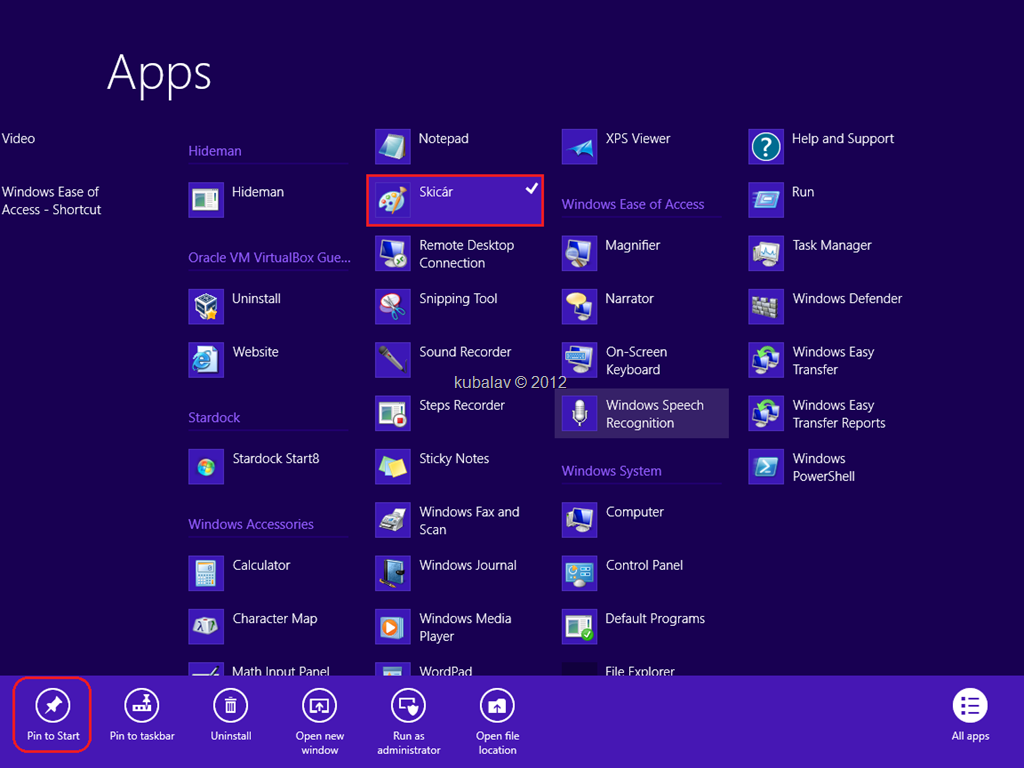Open the Calculator icon

[206, 573]
